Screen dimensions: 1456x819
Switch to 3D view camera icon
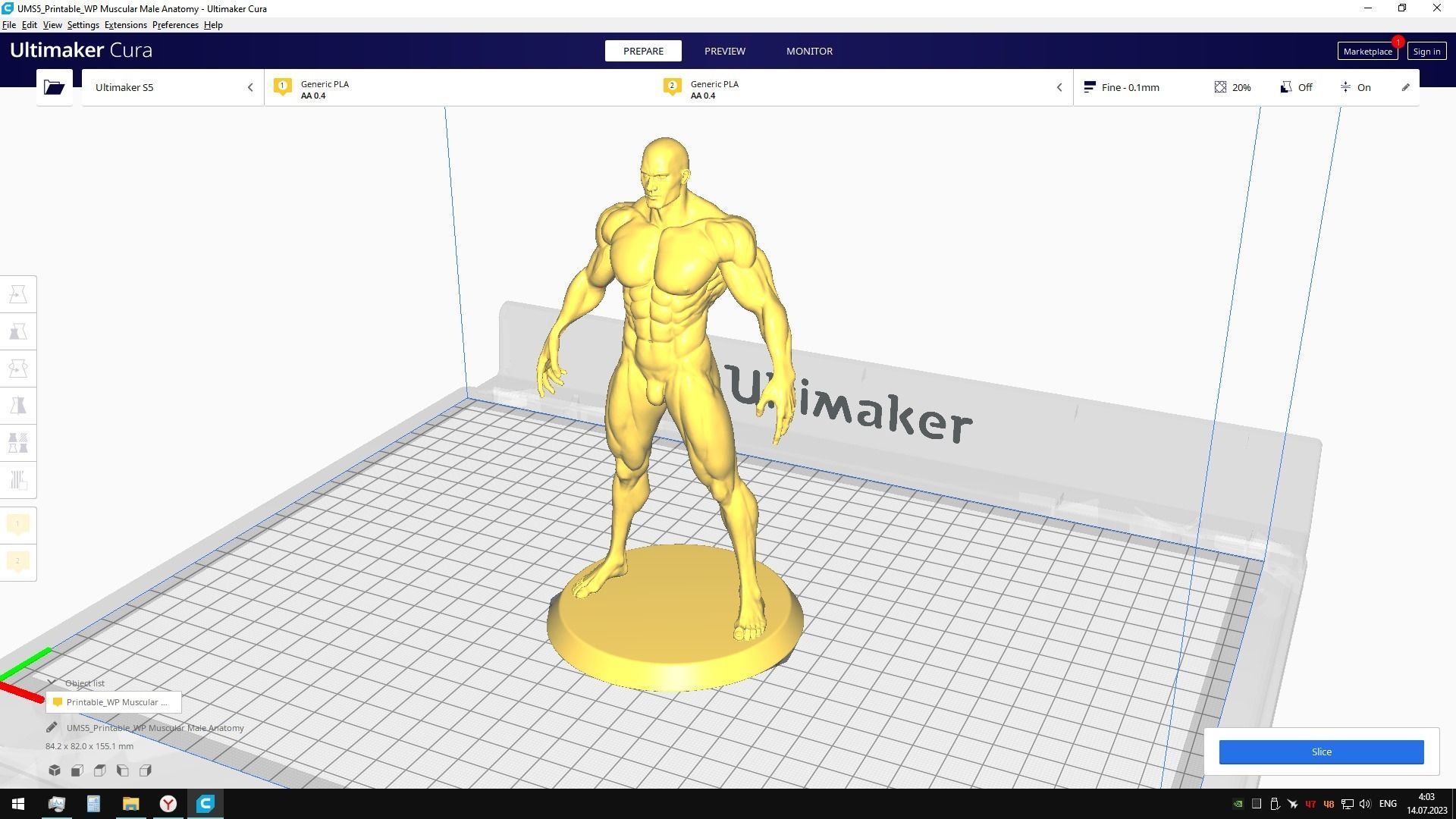(x=55, y=770)
